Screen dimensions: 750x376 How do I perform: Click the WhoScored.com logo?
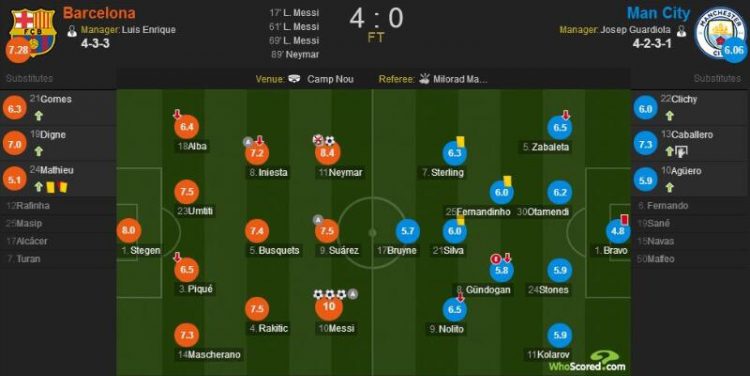[x=587, y=362]
